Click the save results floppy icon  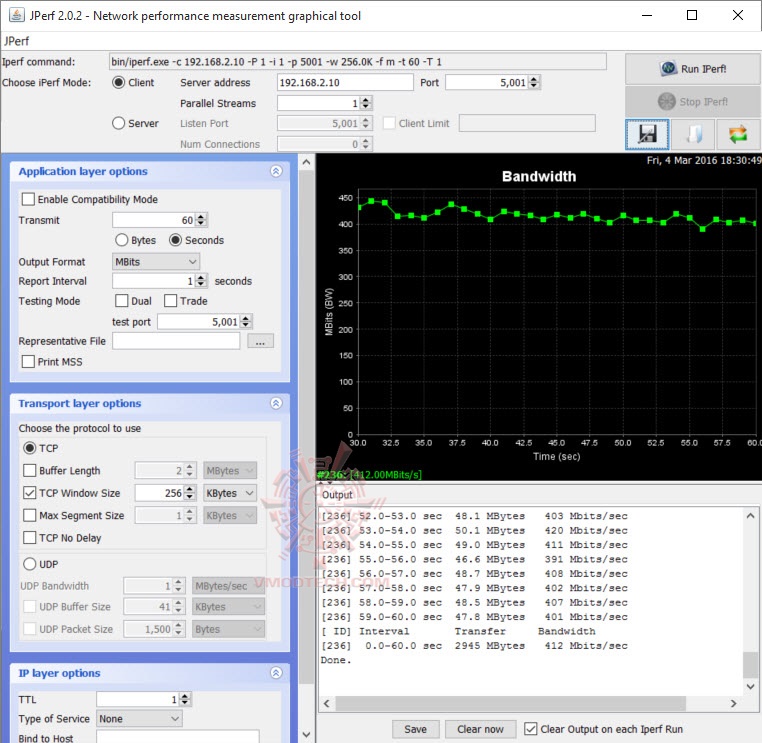click(x=647, y=134)
